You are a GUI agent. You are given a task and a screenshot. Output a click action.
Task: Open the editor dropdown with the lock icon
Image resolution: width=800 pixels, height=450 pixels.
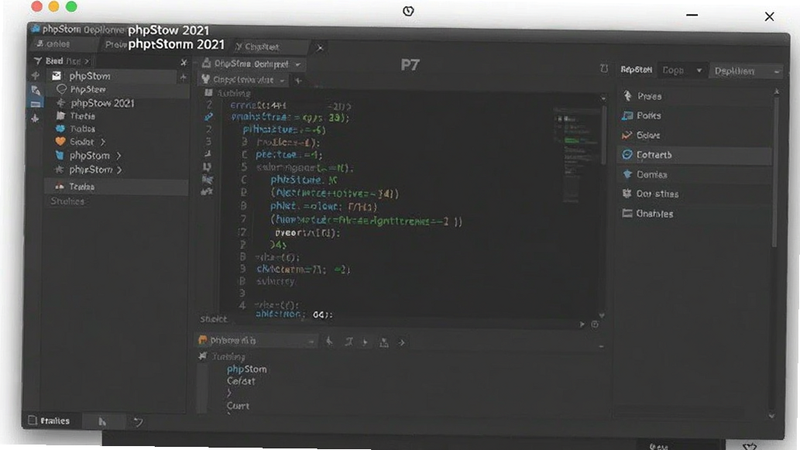pos(251,64)
